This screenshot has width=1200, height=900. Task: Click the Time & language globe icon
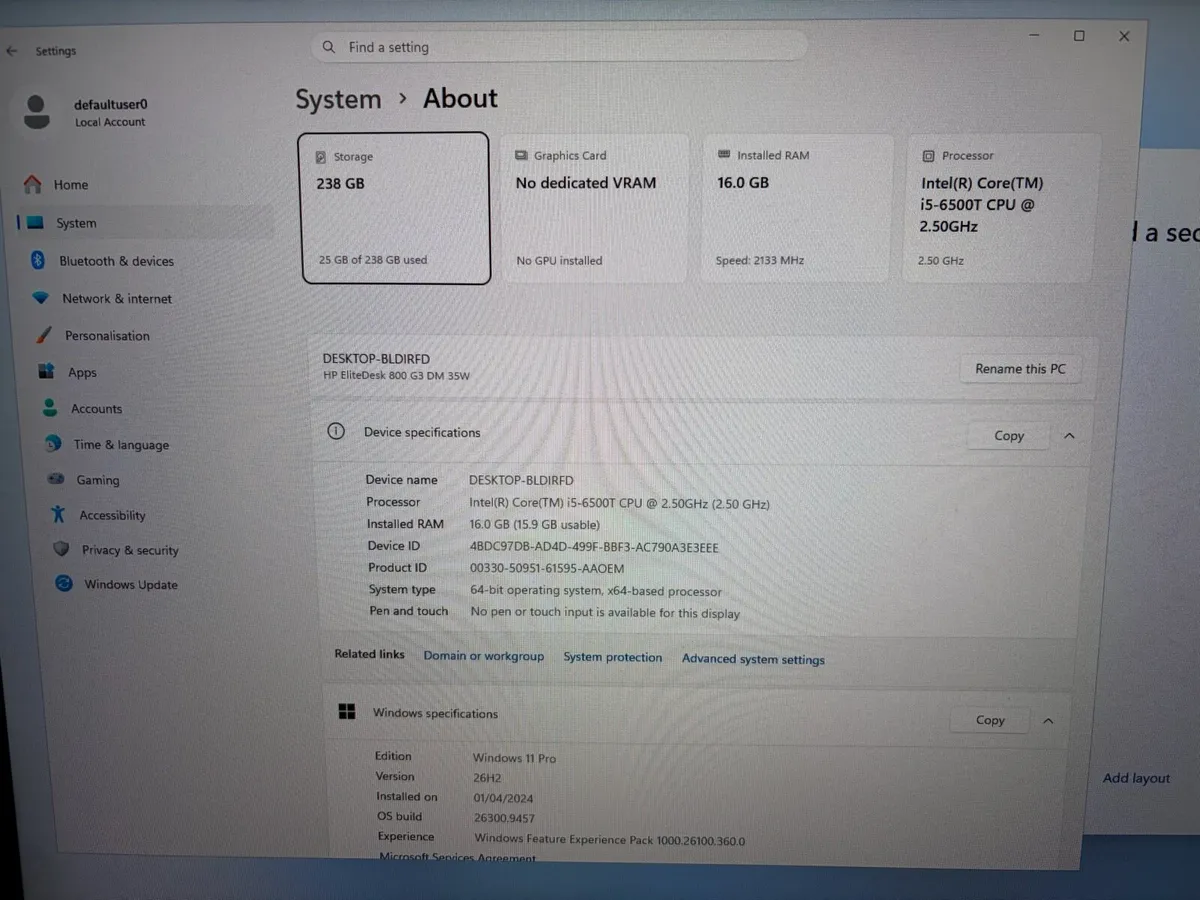click(x=53, y=444)
